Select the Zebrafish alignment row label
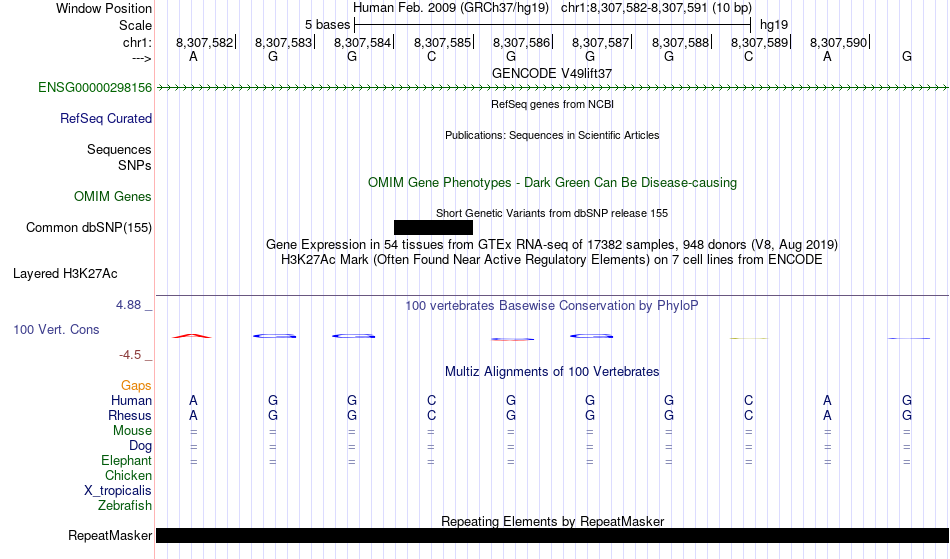Screen dimensions: 950x559 pyautogui.click(x=125, y=506)
